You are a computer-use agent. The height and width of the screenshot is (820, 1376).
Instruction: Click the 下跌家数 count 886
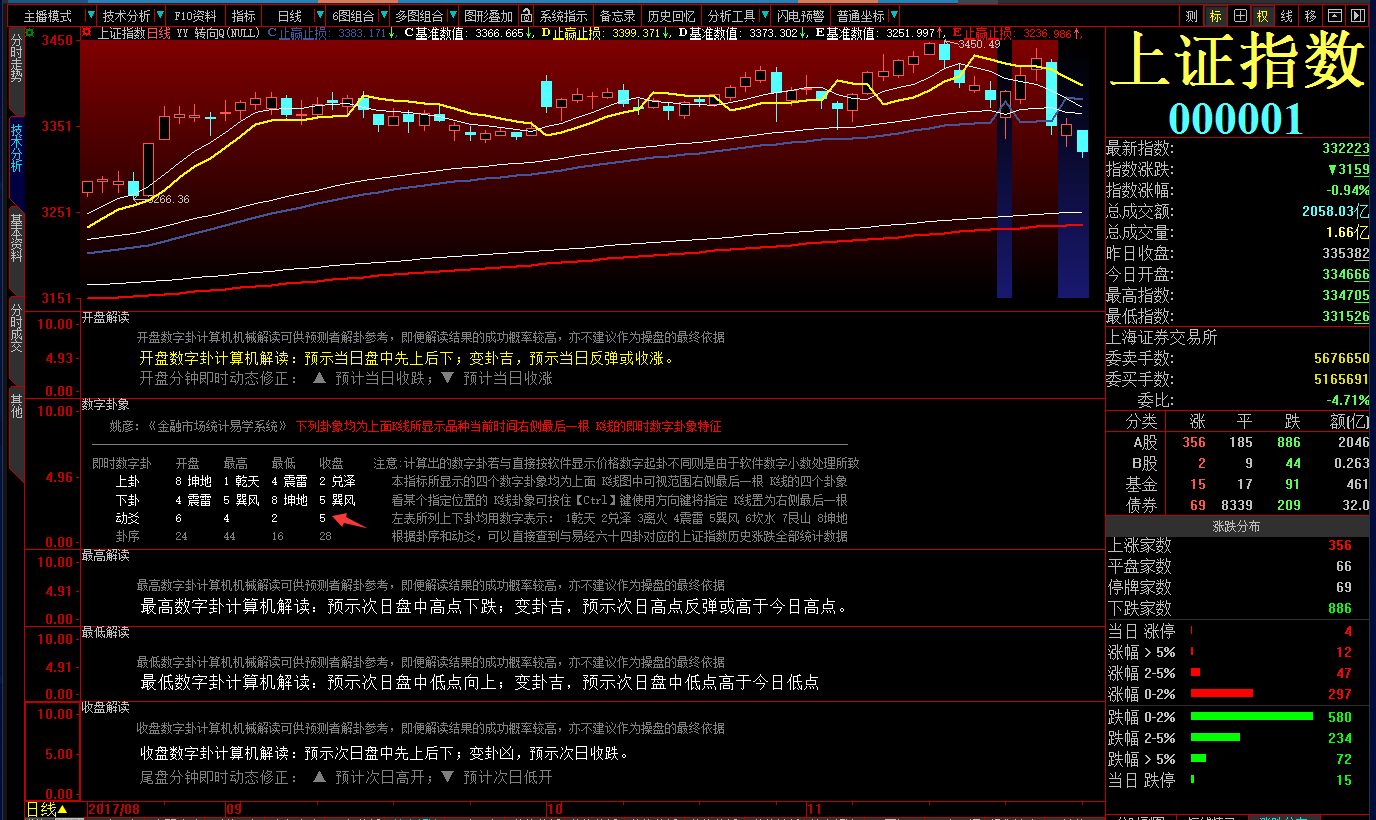pos(1340,608)
